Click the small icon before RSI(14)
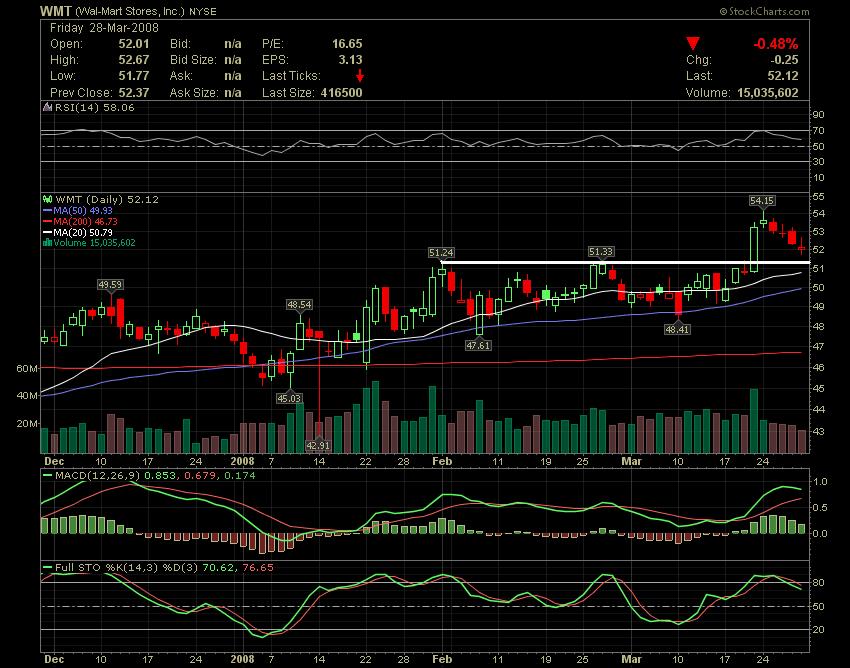 click(x=48, y=107)
